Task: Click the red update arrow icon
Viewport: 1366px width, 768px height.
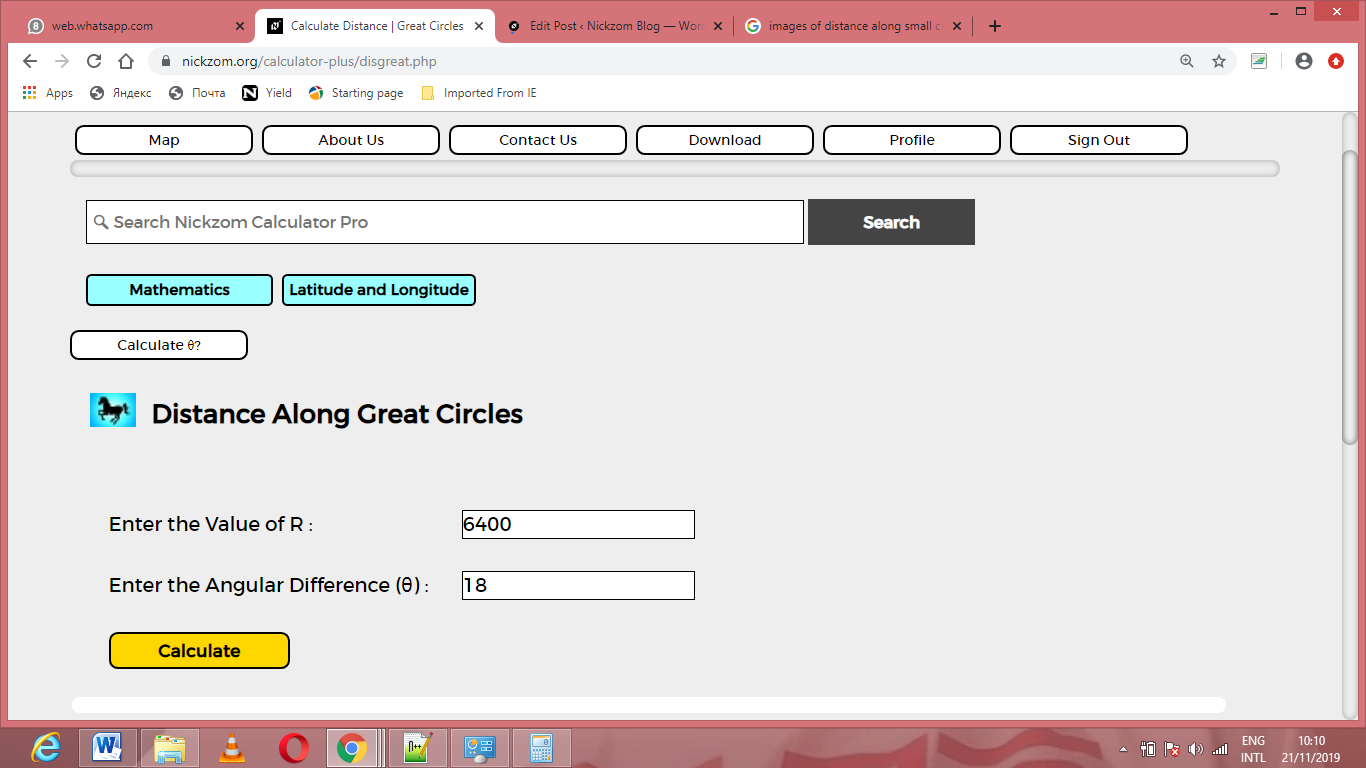Action: pyautogui.click(x=1336, y=61)
